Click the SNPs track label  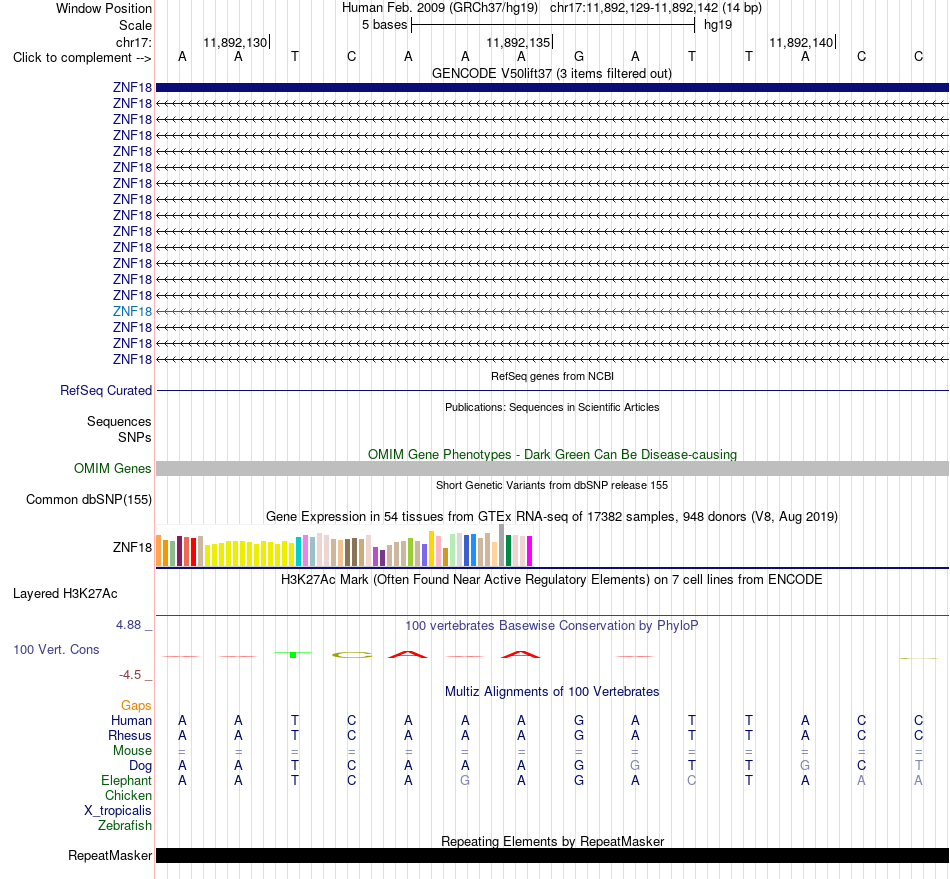(x=135, y=437)
